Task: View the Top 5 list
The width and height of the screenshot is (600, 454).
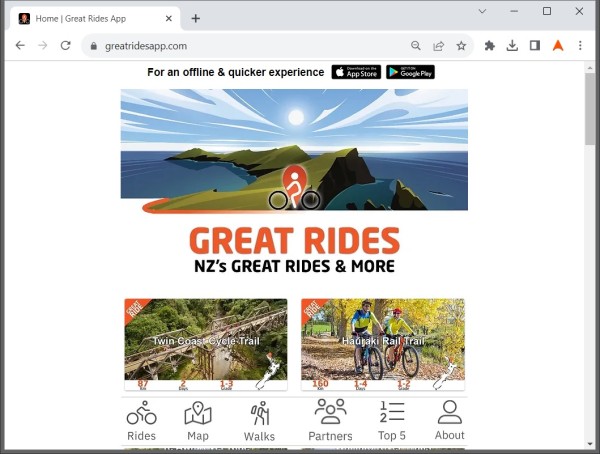Action: click(392, 421)
